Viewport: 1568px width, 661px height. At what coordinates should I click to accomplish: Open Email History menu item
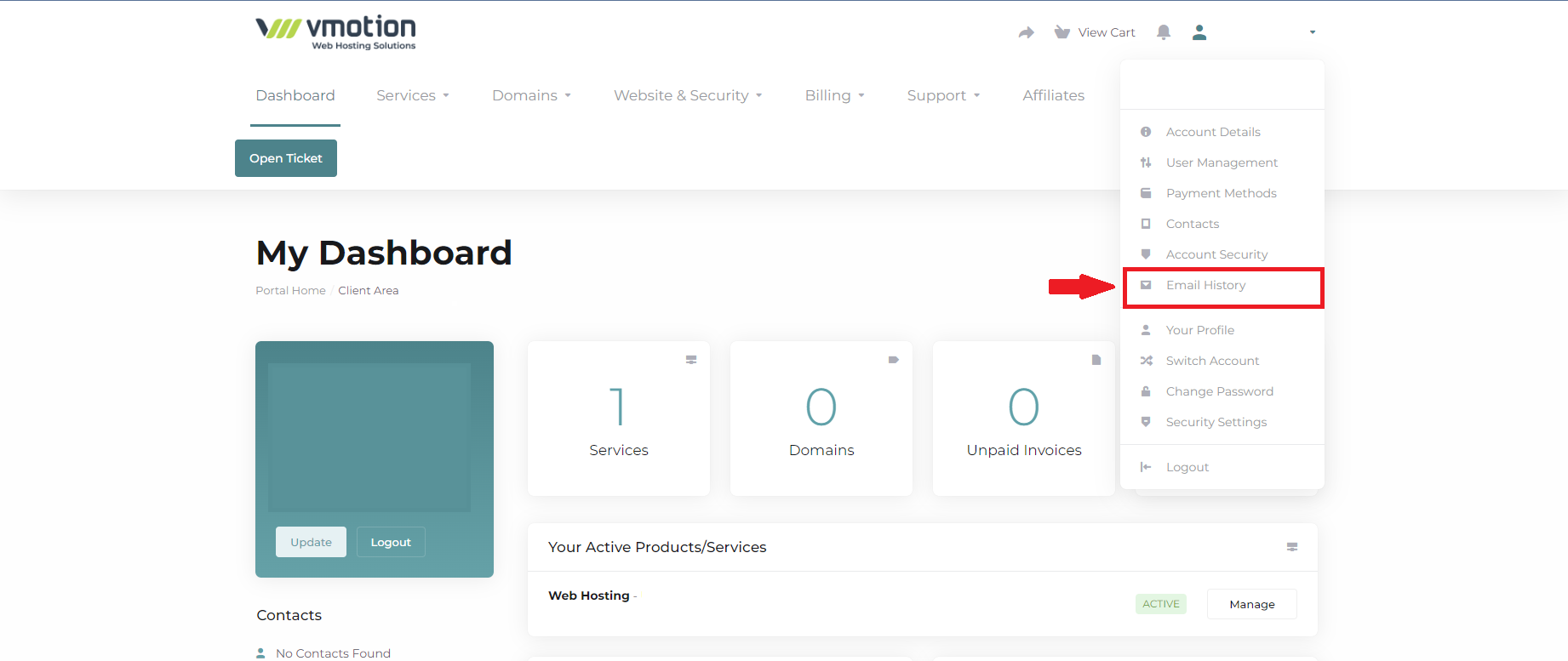tap(1223, 287)
